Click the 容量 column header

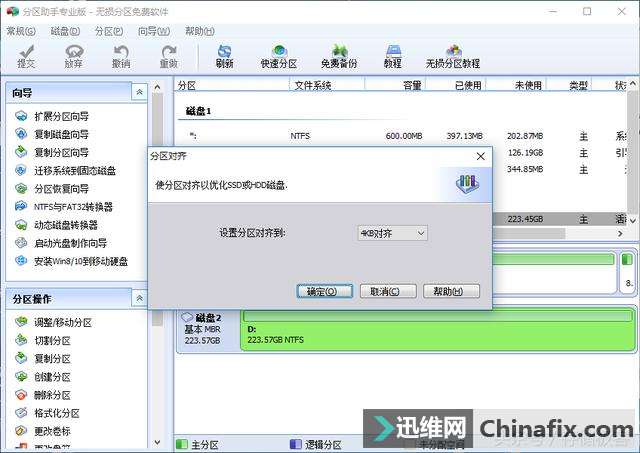click(395, 85)
